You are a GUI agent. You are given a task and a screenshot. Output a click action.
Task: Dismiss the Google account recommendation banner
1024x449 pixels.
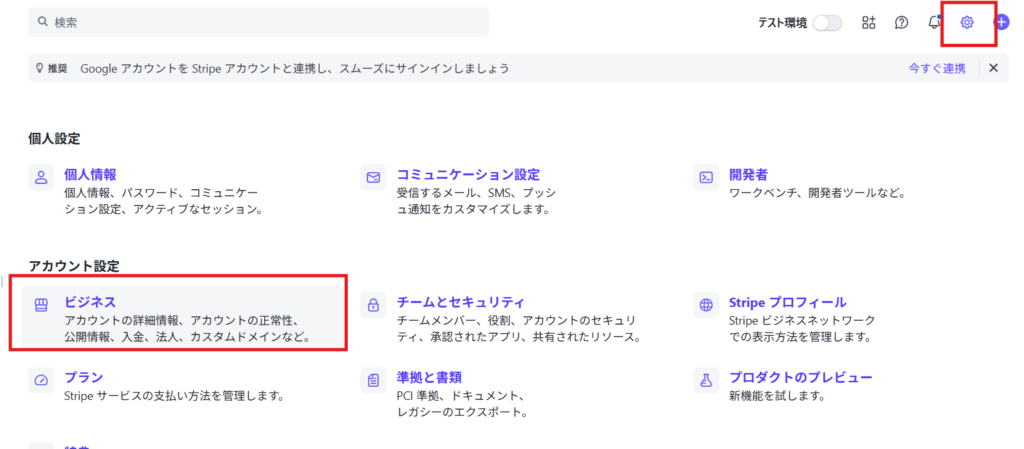(993, 68)
